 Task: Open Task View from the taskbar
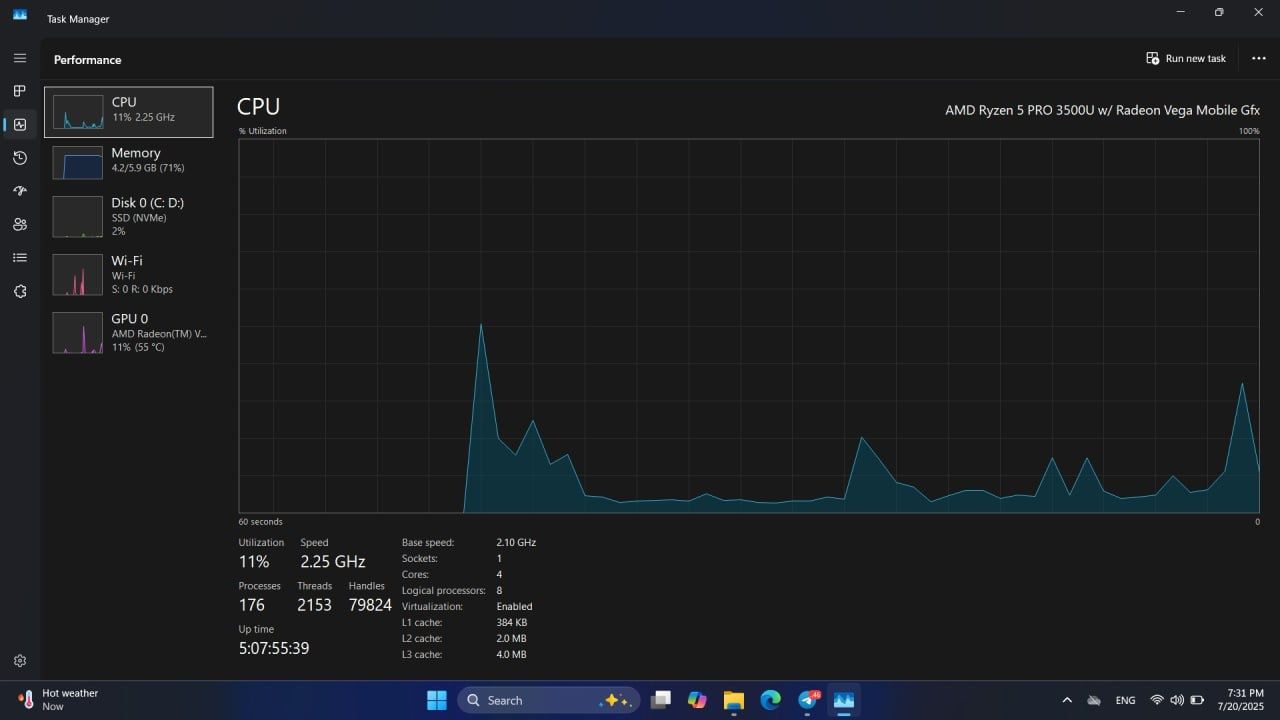[x=661, y=700]
